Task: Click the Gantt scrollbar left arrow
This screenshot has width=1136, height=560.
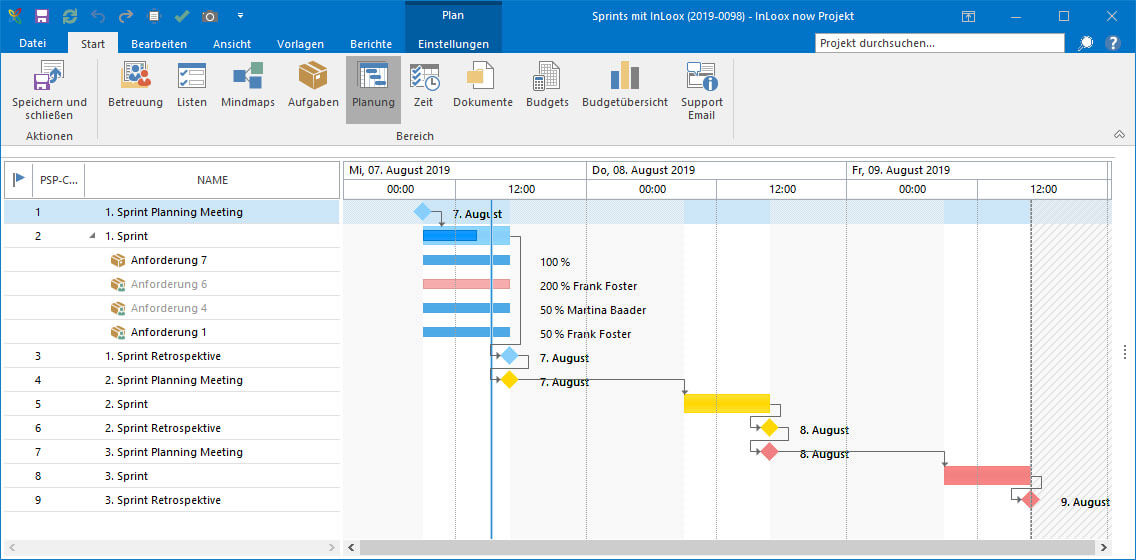Action: [x=351, y=547]
